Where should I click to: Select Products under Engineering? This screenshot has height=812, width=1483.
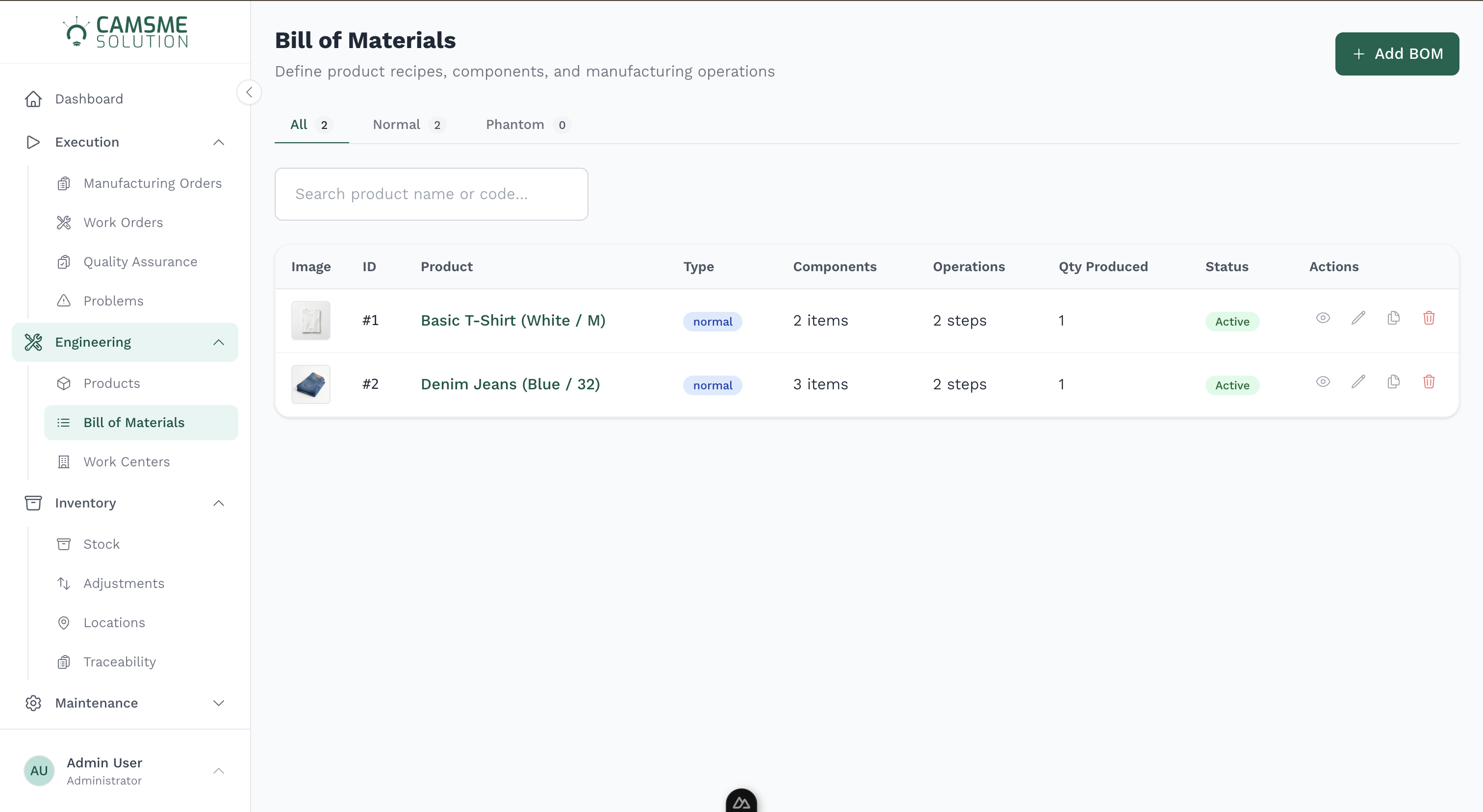(x=111, y=382)
